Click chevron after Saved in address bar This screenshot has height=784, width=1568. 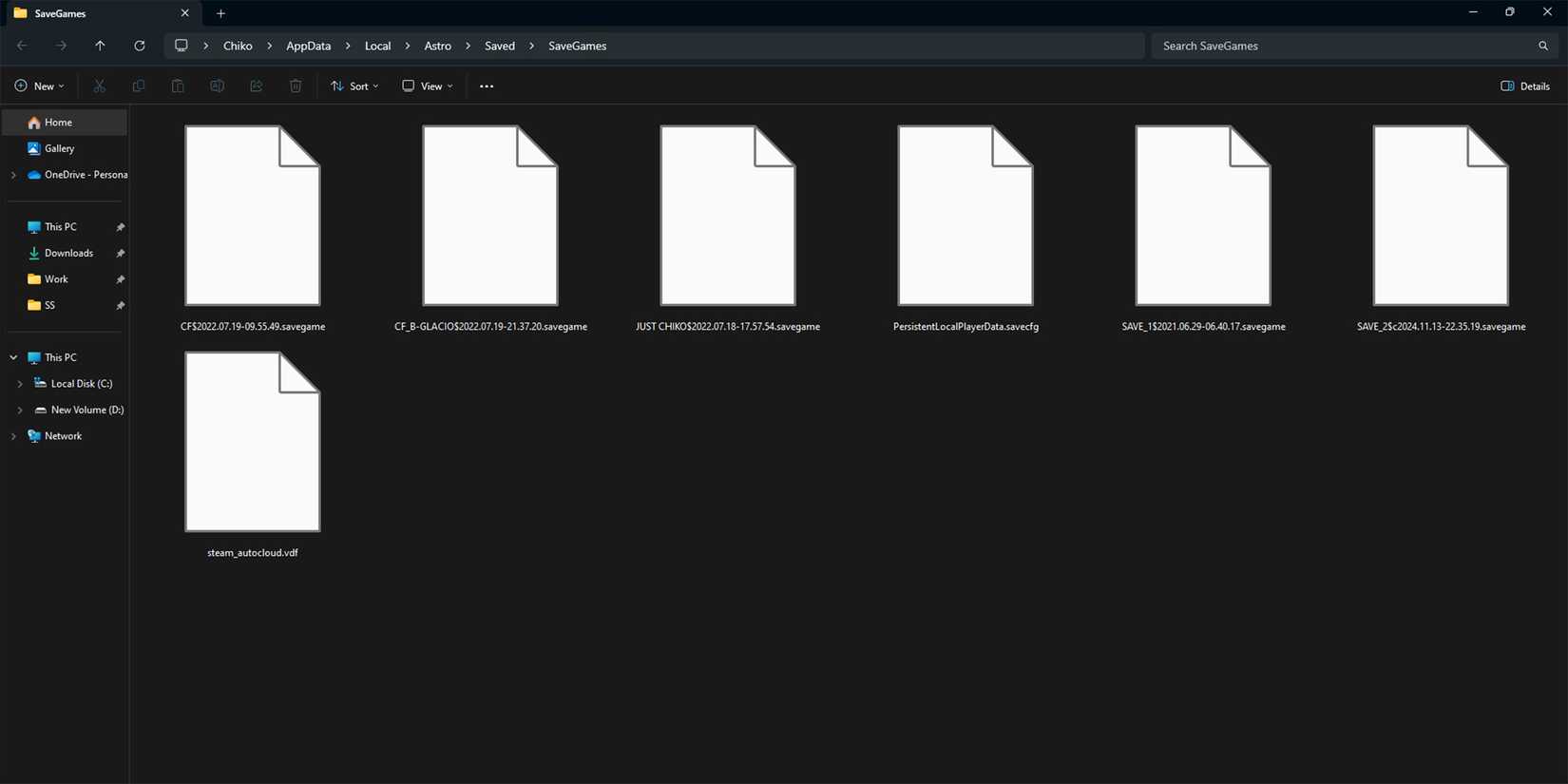[x=531, y=46]
